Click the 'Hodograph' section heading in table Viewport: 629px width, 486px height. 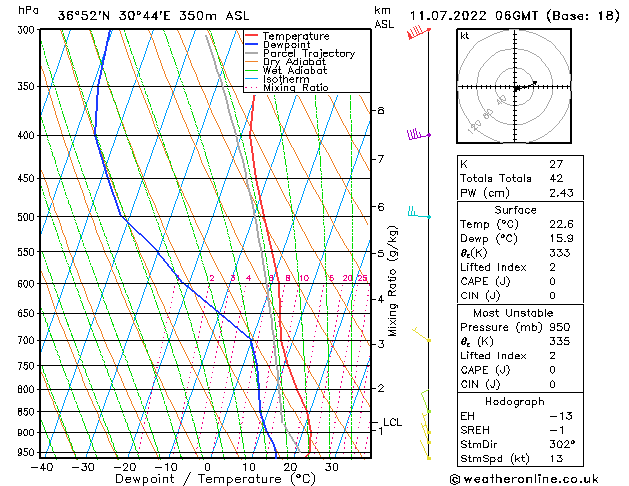point(515,401)
